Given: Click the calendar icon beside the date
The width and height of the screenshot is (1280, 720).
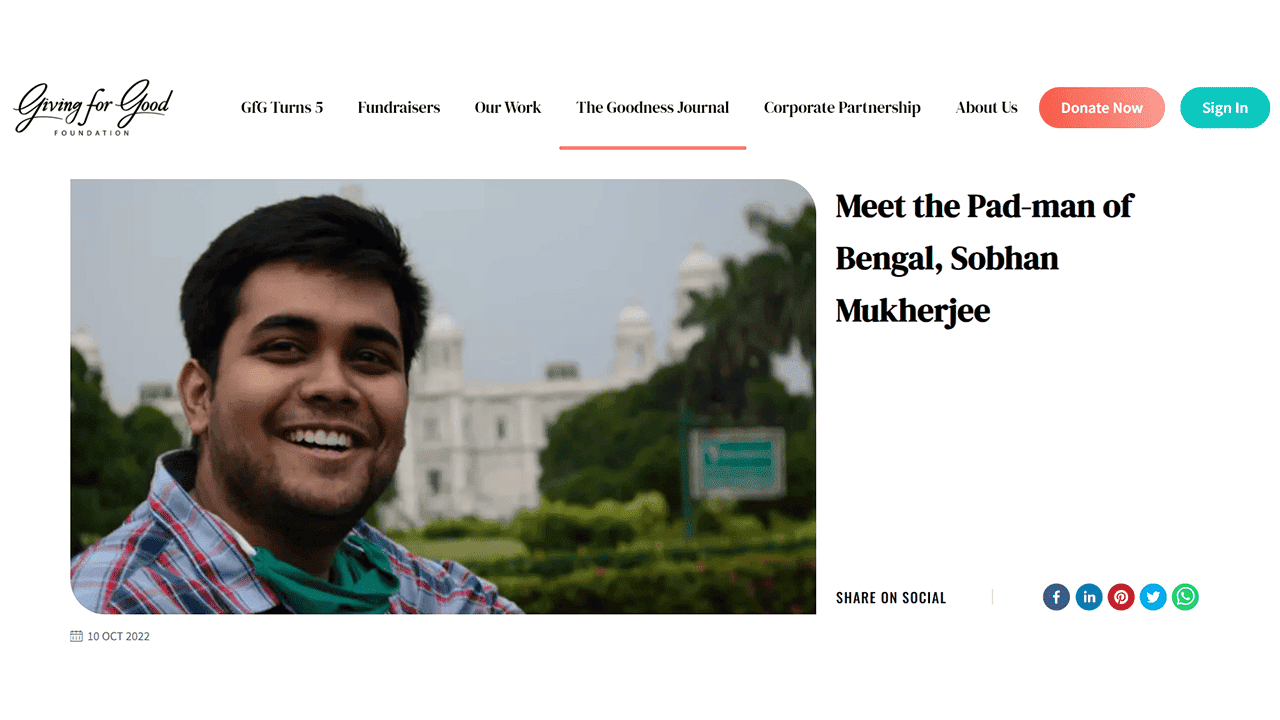Looking at the screenshot, I should pos(76,636).
